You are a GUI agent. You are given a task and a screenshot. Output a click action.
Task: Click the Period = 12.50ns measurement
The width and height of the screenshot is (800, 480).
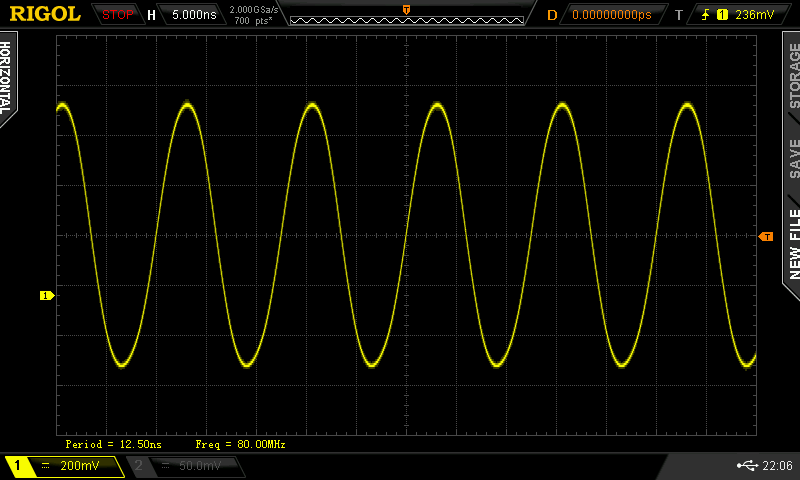click(113, 444)
